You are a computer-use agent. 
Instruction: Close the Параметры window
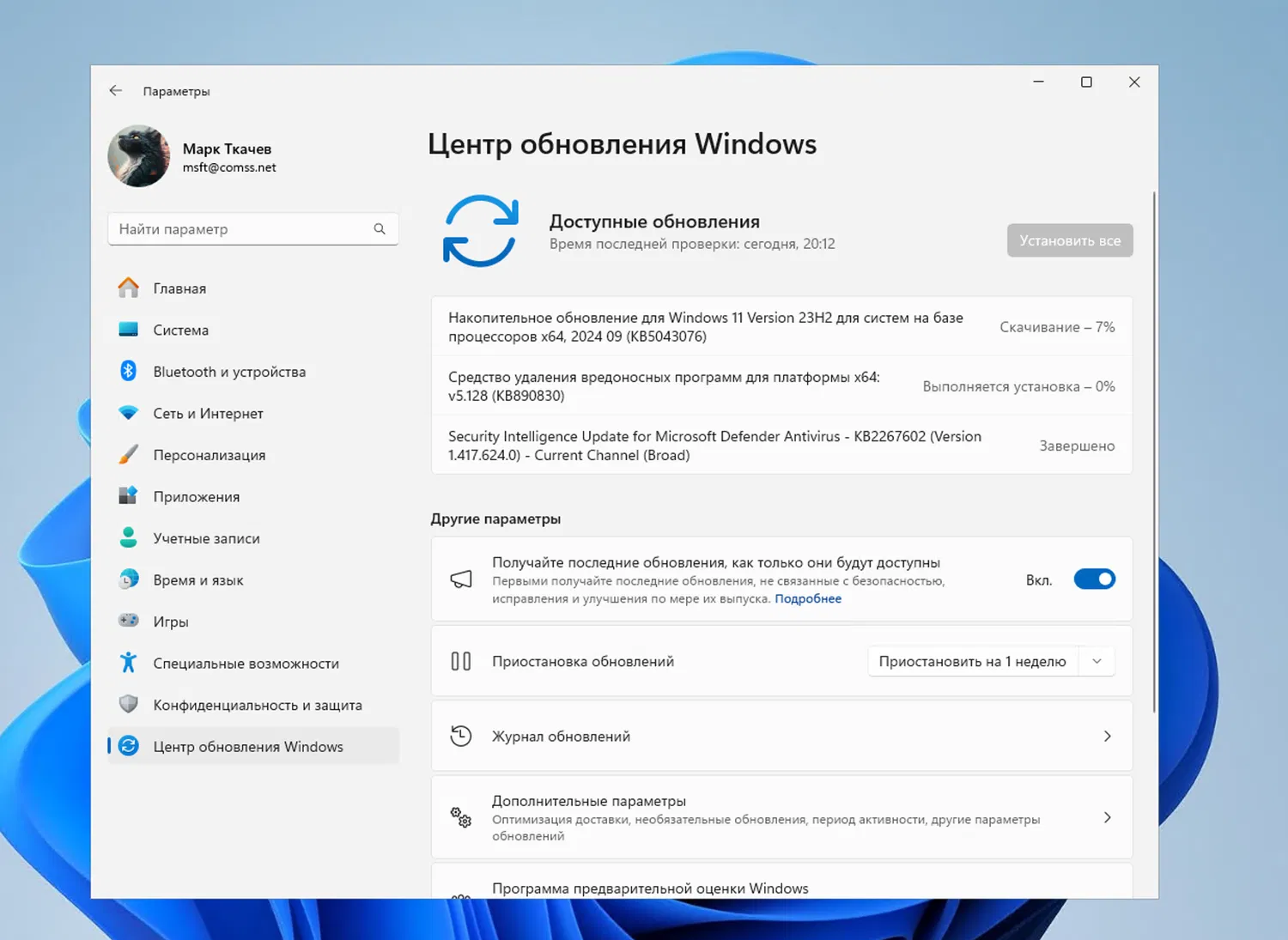[1134, 82]
